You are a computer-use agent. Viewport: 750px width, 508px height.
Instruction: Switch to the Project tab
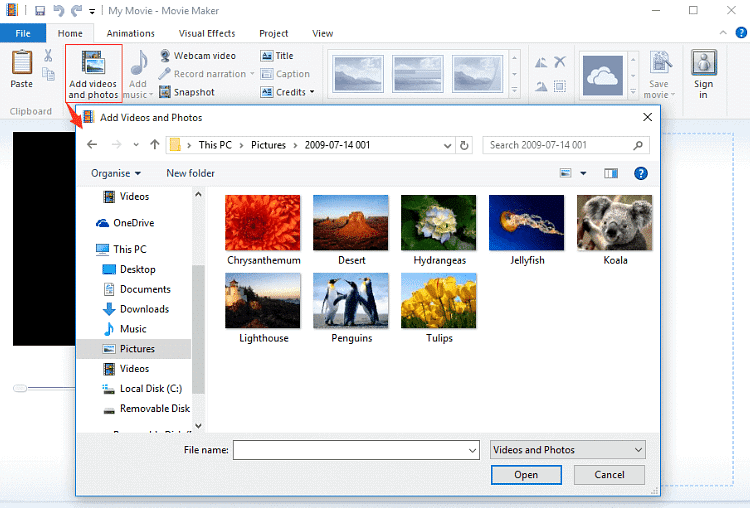click(273, 33)
